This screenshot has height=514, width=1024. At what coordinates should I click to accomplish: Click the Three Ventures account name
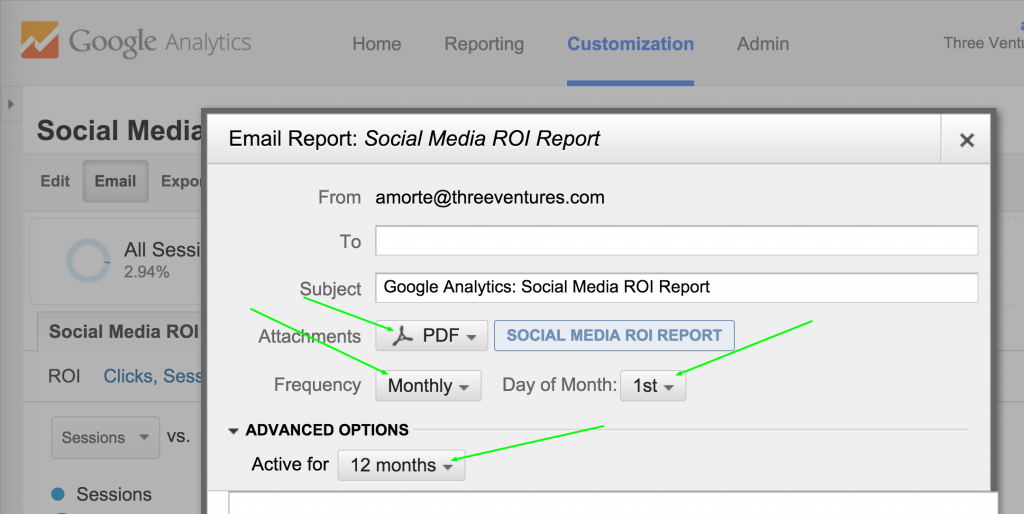click(x=983, y=43)
